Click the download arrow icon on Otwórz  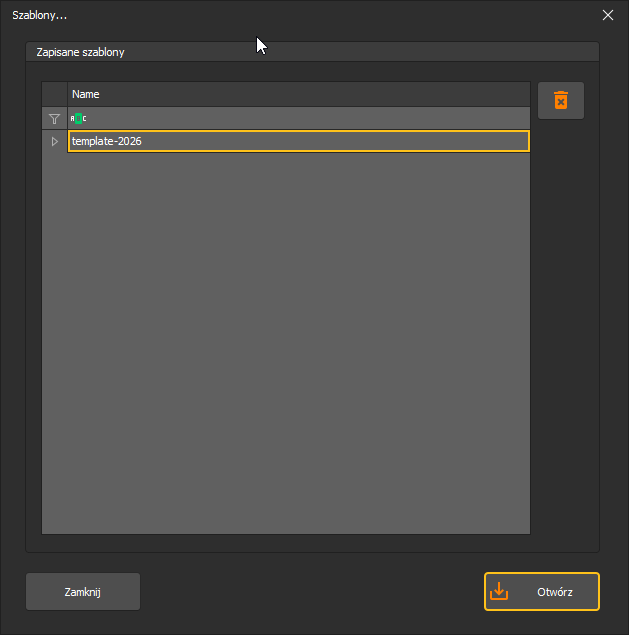coord(499,591)
